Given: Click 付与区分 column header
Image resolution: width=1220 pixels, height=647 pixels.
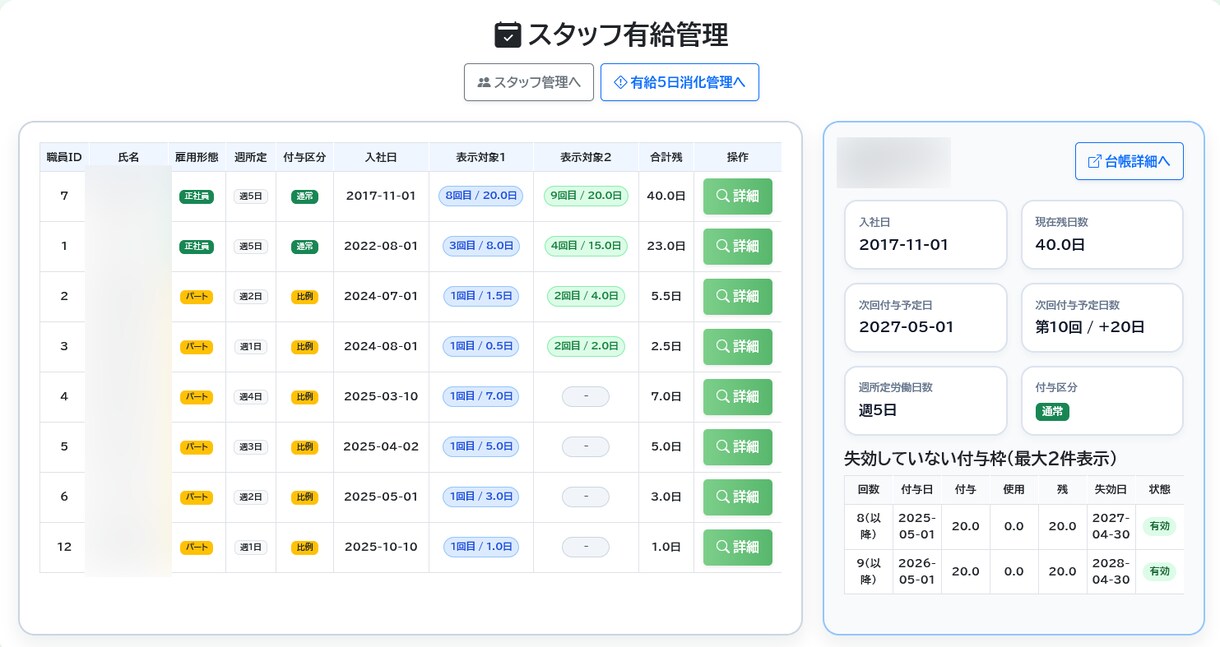Looking at the screenshot, I should pyautogui.click(x=305, y=157).
